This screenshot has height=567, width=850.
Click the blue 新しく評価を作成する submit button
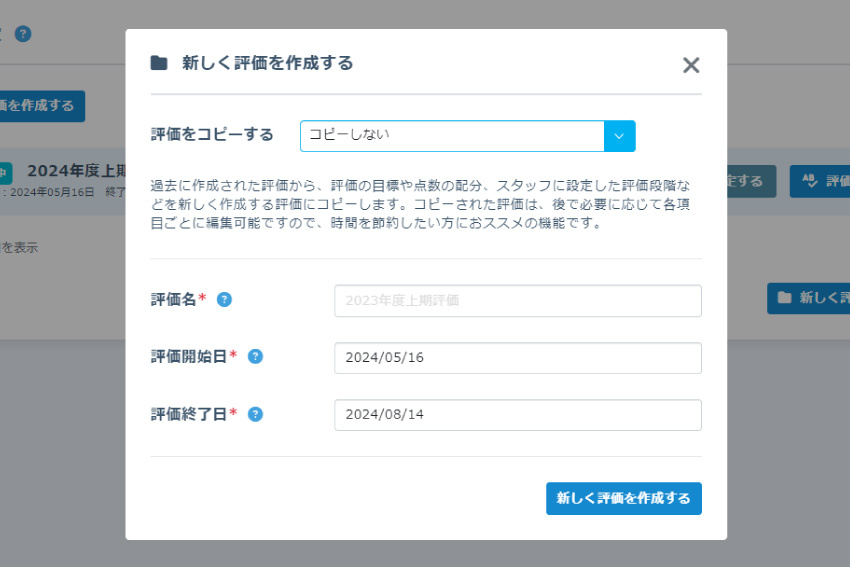(623, 499)
